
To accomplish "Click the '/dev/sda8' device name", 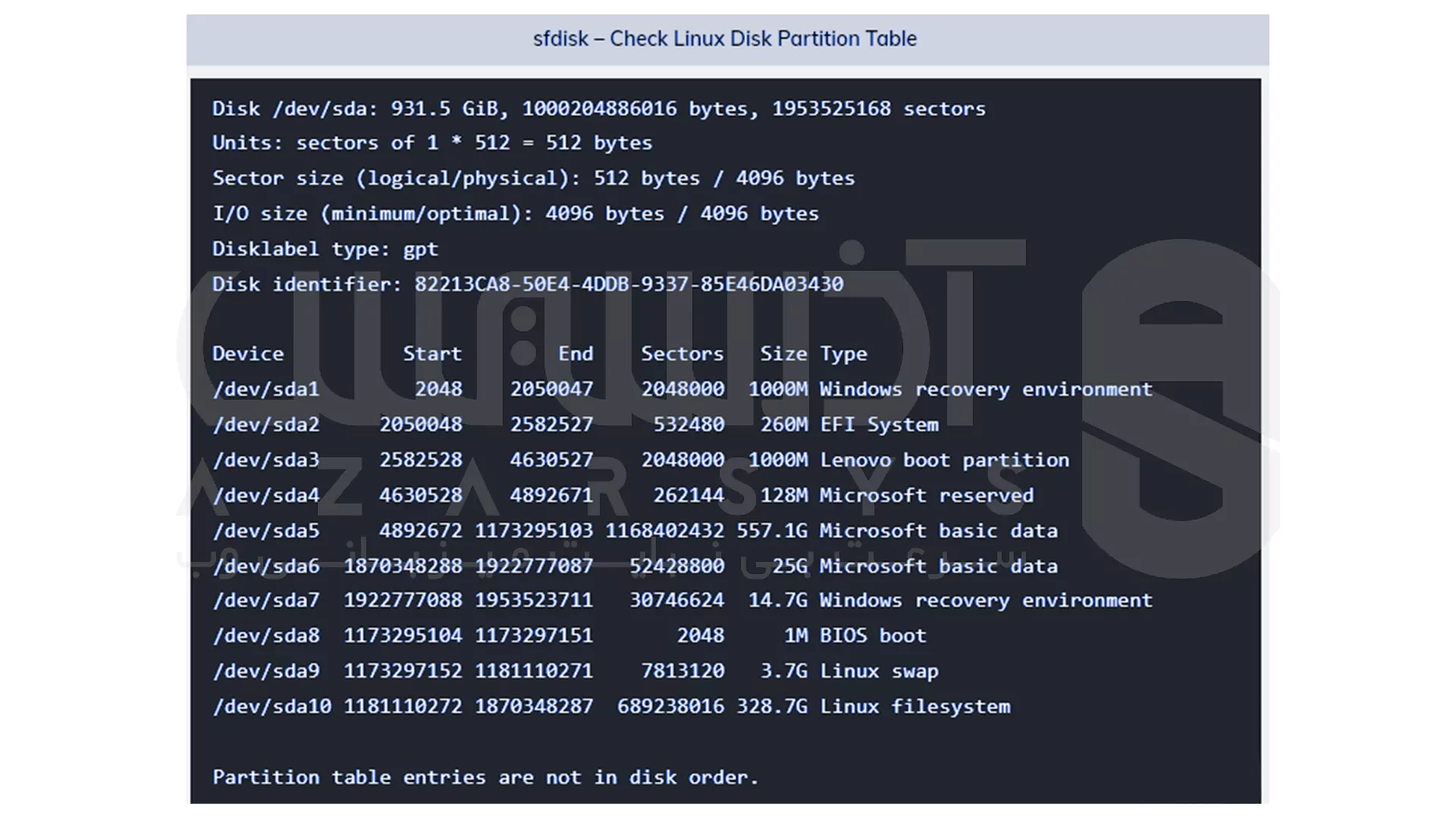I will tap(266, 635).
